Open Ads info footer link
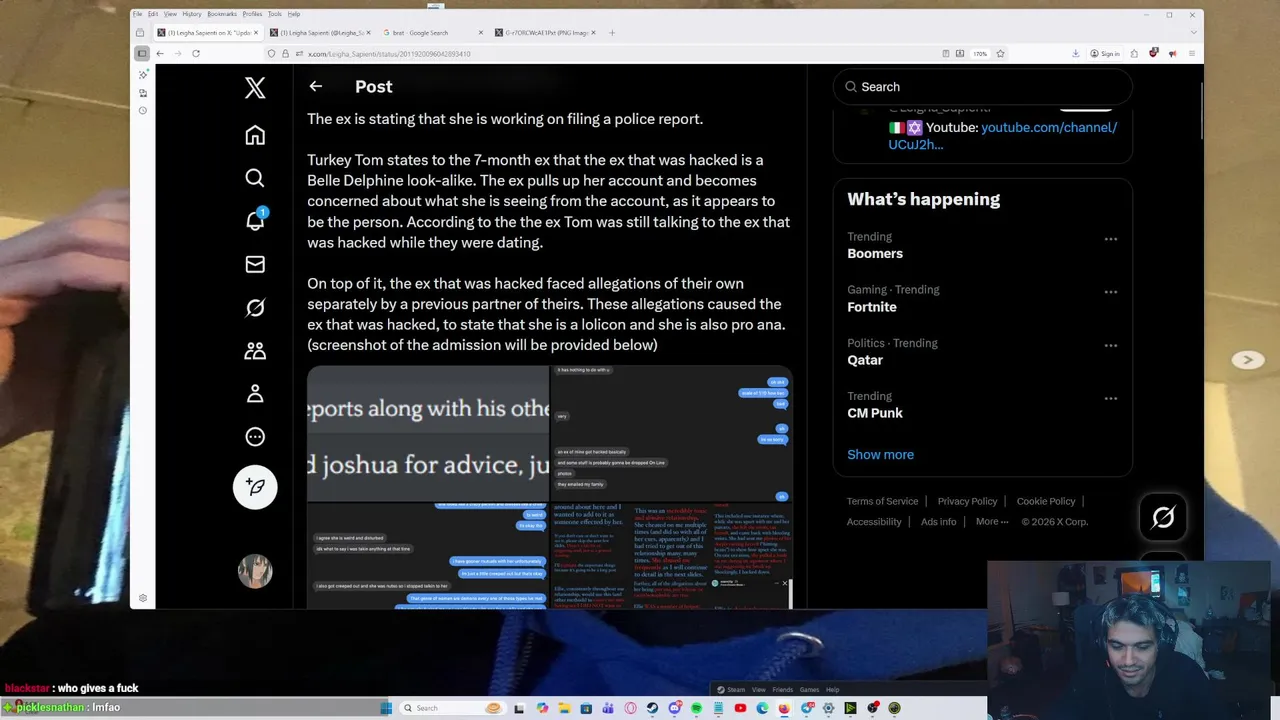This screenshot has width=1280, height=720. point(939,521)
